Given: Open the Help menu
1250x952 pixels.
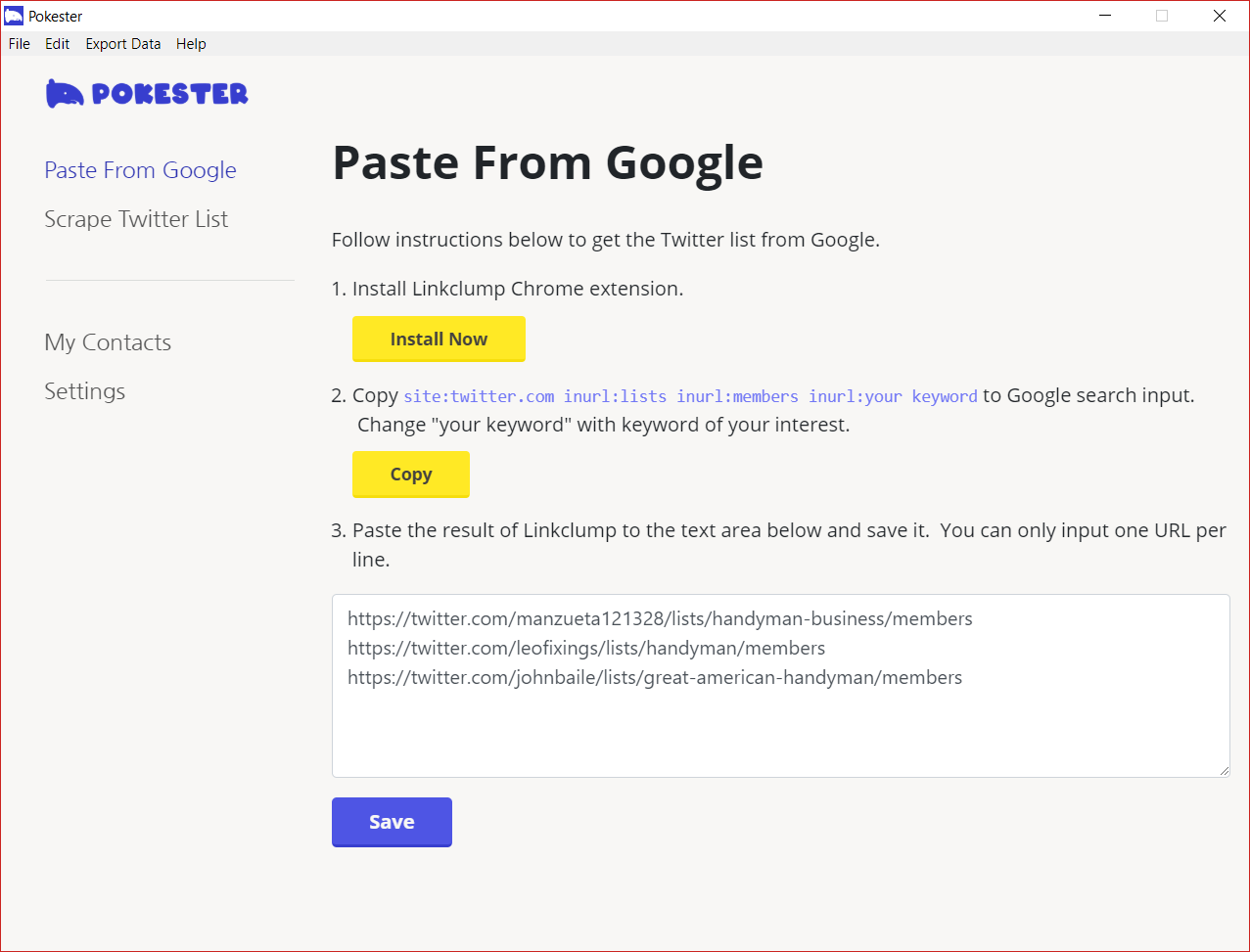Looking at the screenshot, I should click(191, 44).
